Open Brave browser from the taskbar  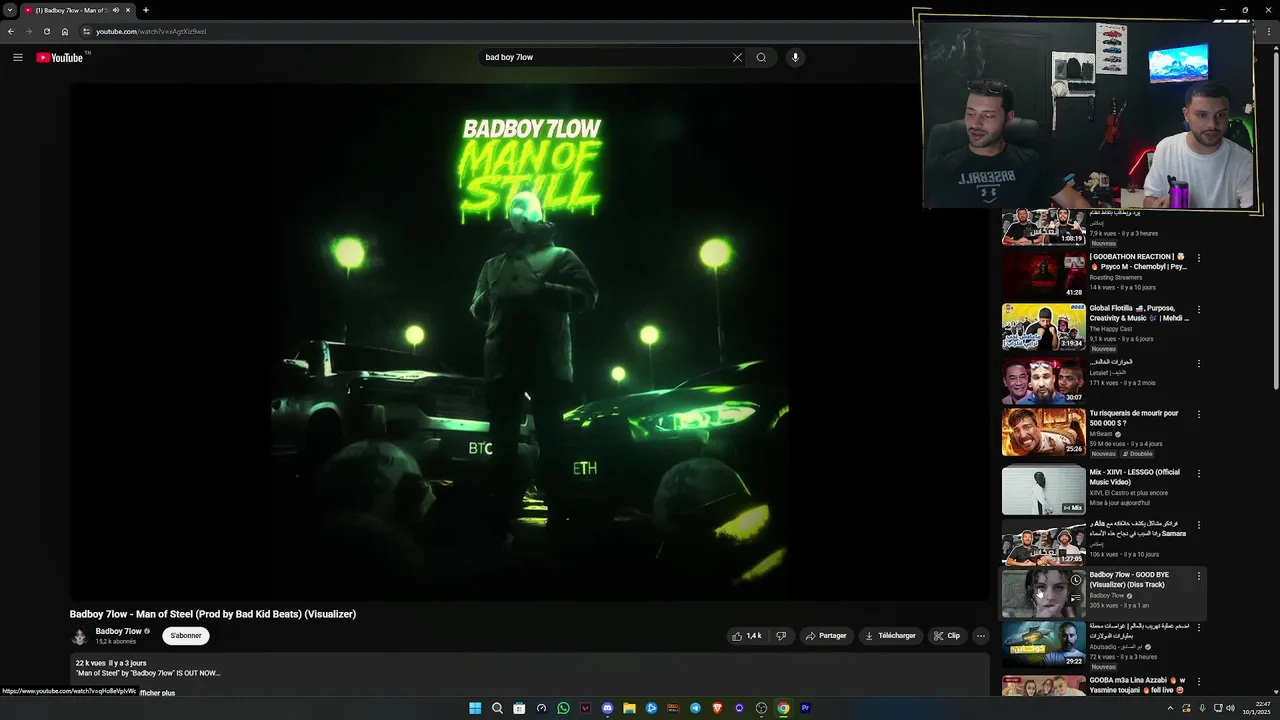[717, 708]
